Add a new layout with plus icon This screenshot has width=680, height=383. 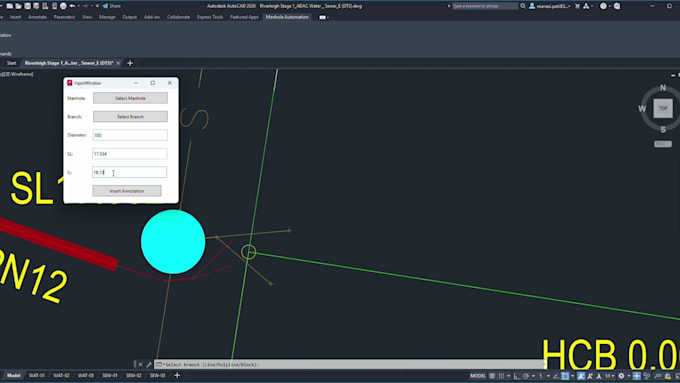tap(177, 376)
